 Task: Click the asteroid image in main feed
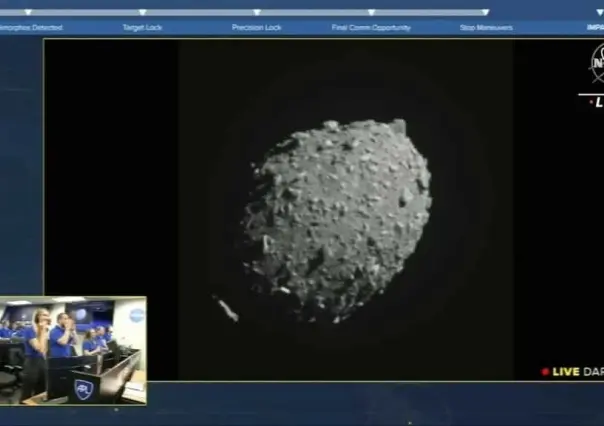(x=337, y=221)
